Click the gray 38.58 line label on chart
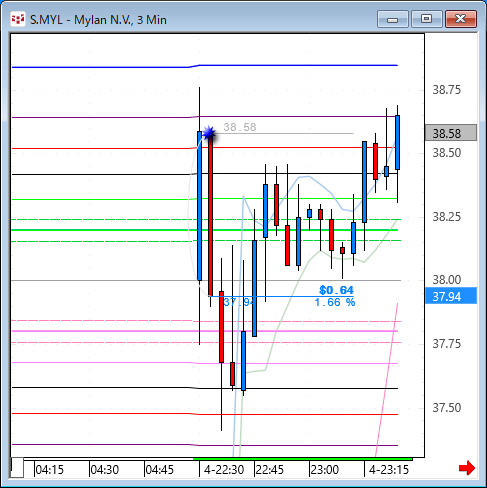This screenshot has height=488, width=487. (240, 127)
